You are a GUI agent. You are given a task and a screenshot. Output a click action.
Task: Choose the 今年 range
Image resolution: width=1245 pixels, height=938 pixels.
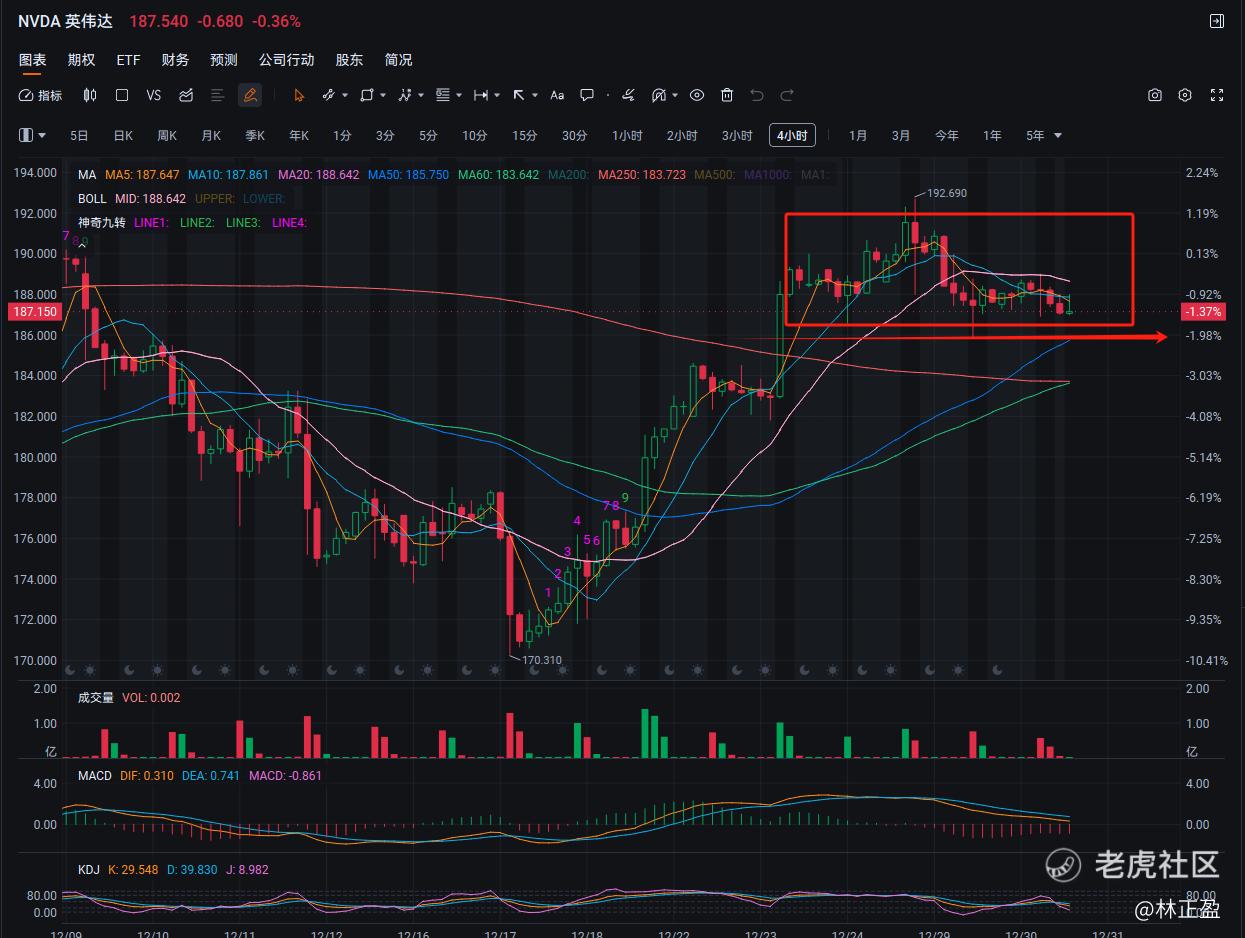(947, 135)
